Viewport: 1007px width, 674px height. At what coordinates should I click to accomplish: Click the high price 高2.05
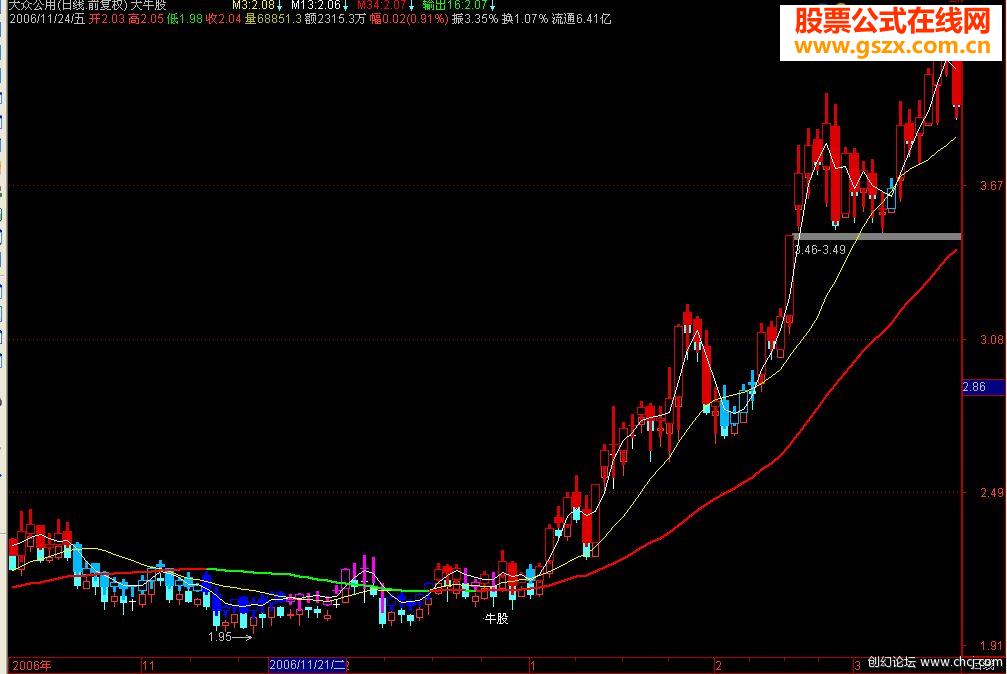(146, 19)
